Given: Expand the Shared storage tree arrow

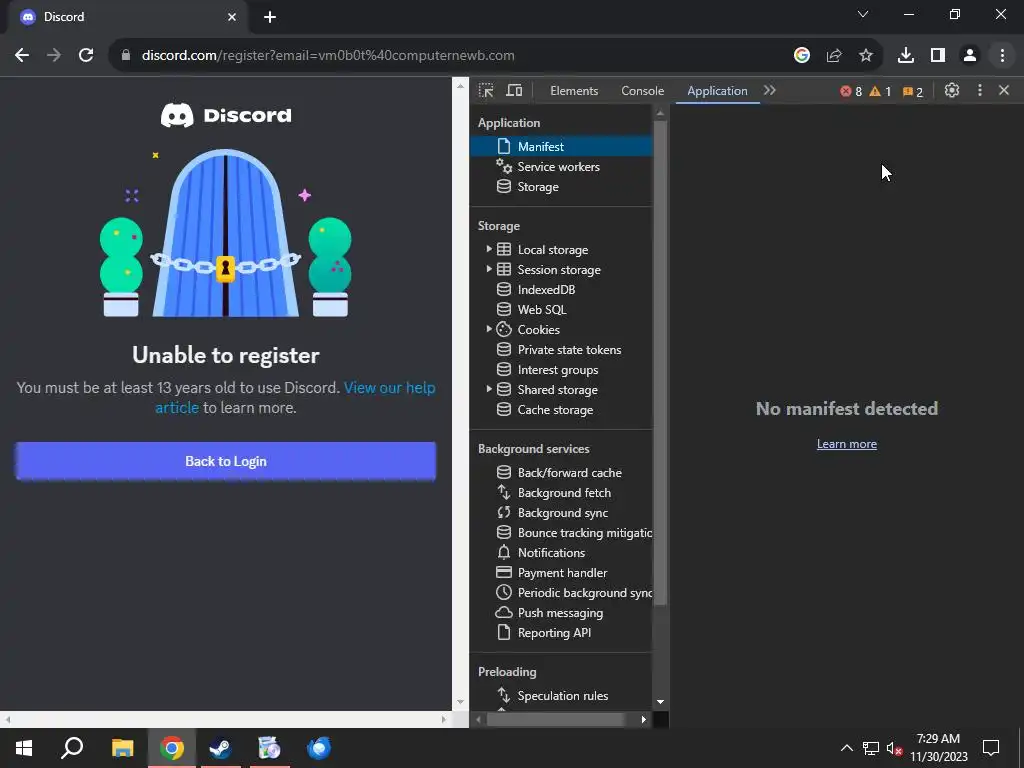Looking at the screenshot, I should point(488,389).
